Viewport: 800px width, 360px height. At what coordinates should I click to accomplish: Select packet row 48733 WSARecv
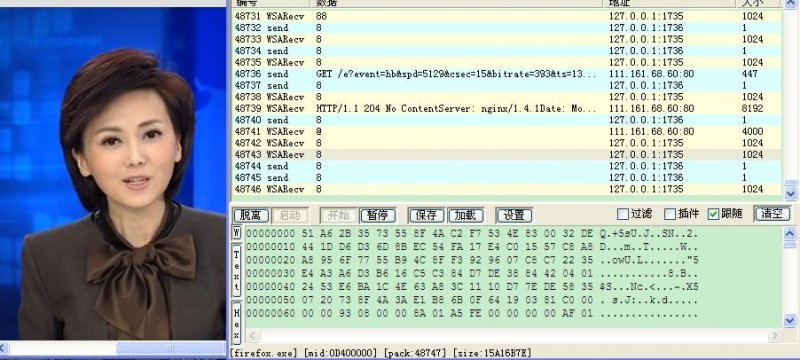coord(507,39)
